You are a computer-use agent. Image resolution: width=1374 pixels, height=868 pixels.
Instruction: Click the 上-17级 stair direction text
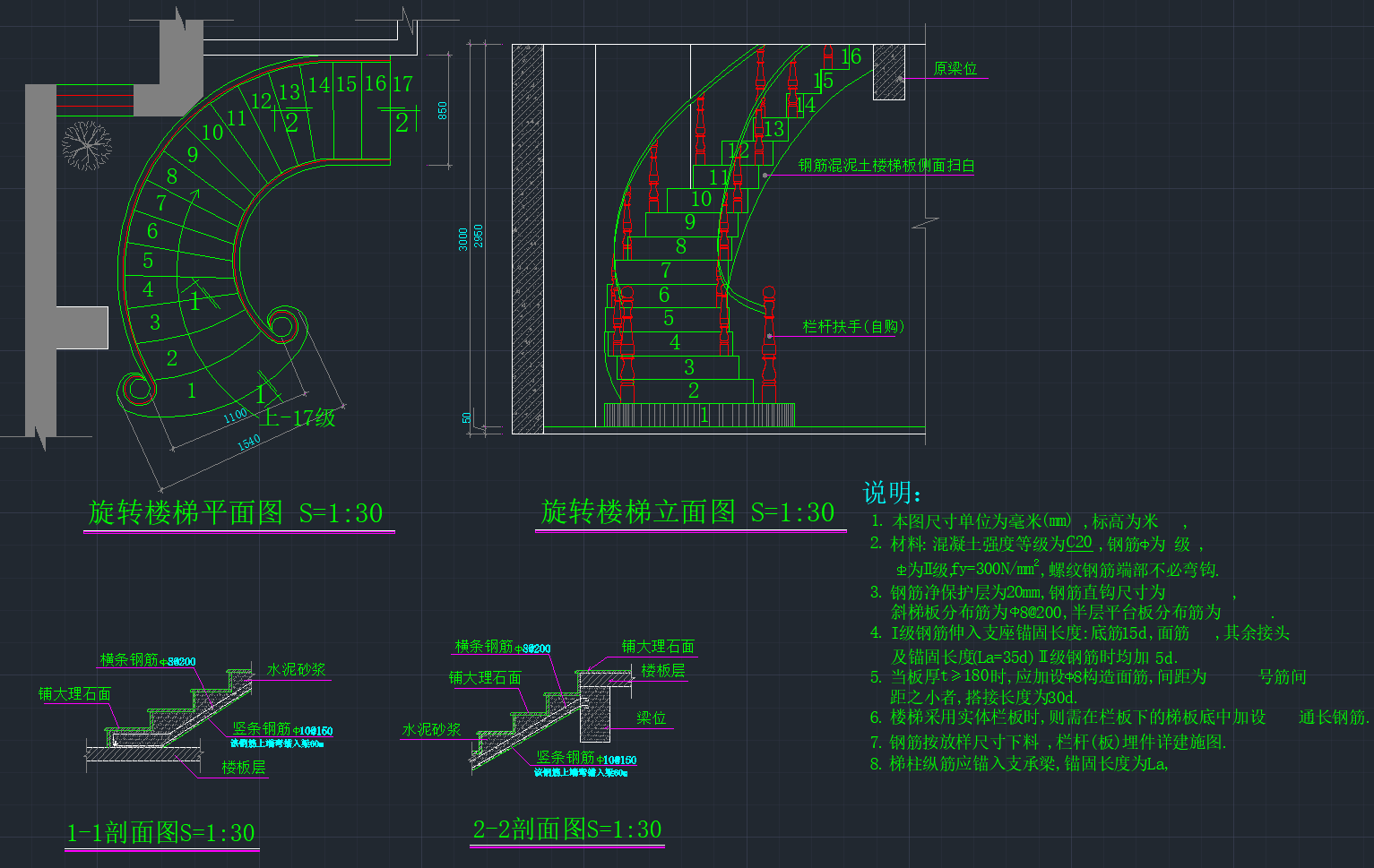tap(298, 417)
